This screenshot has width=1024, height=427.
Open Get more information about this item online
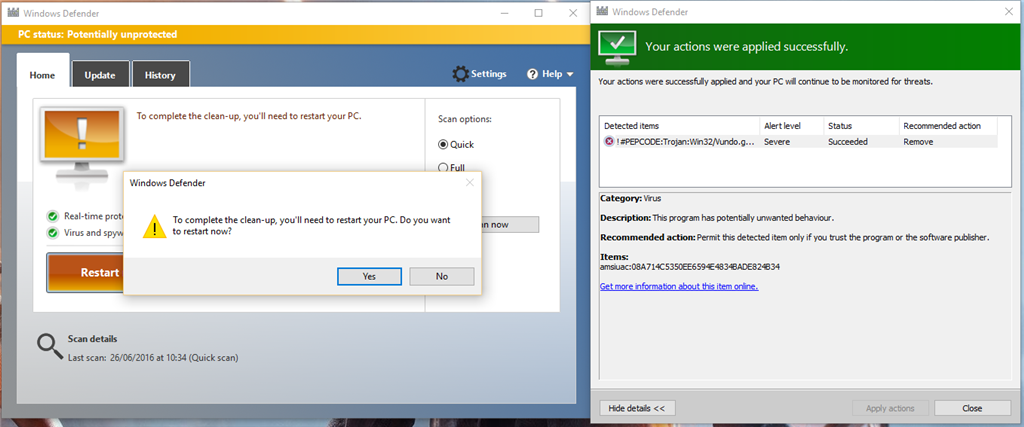pos(679,286)
